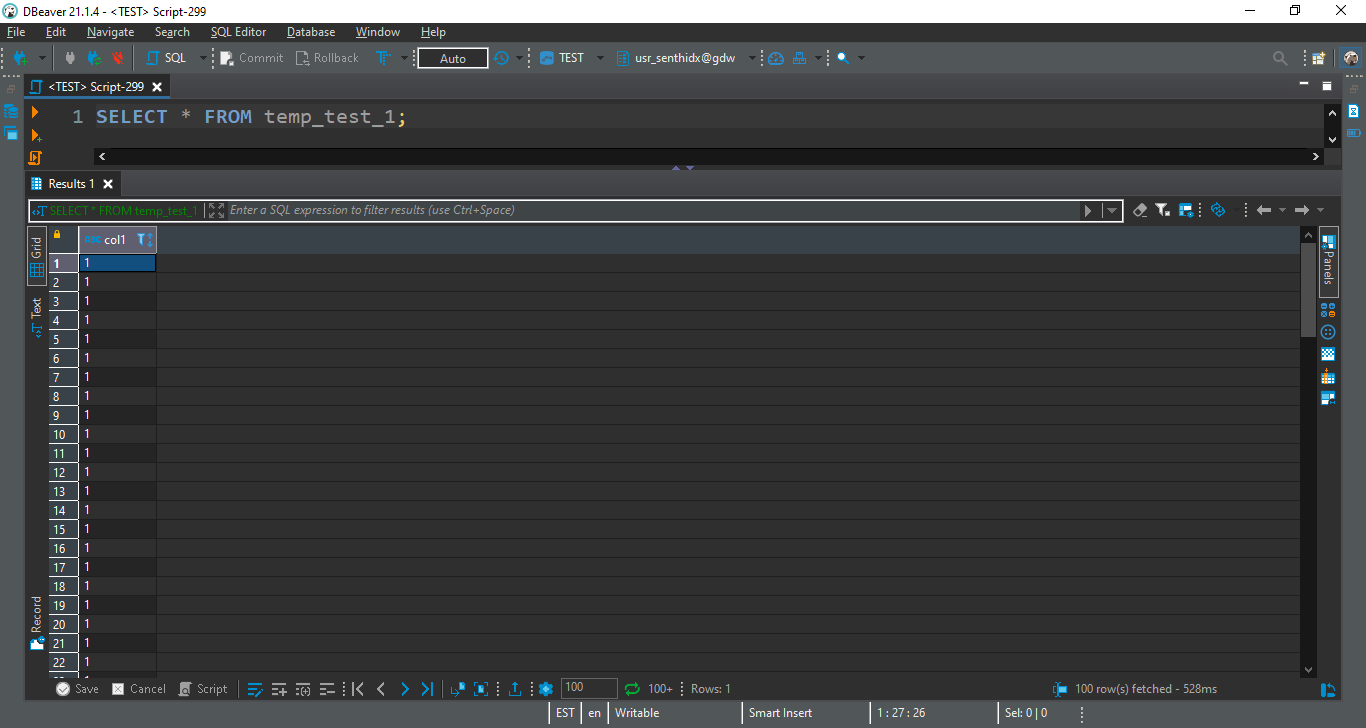Open the dashboard gauge icon in toolbar
This screenshot has height=728, width=1366.
click(776, 58)
